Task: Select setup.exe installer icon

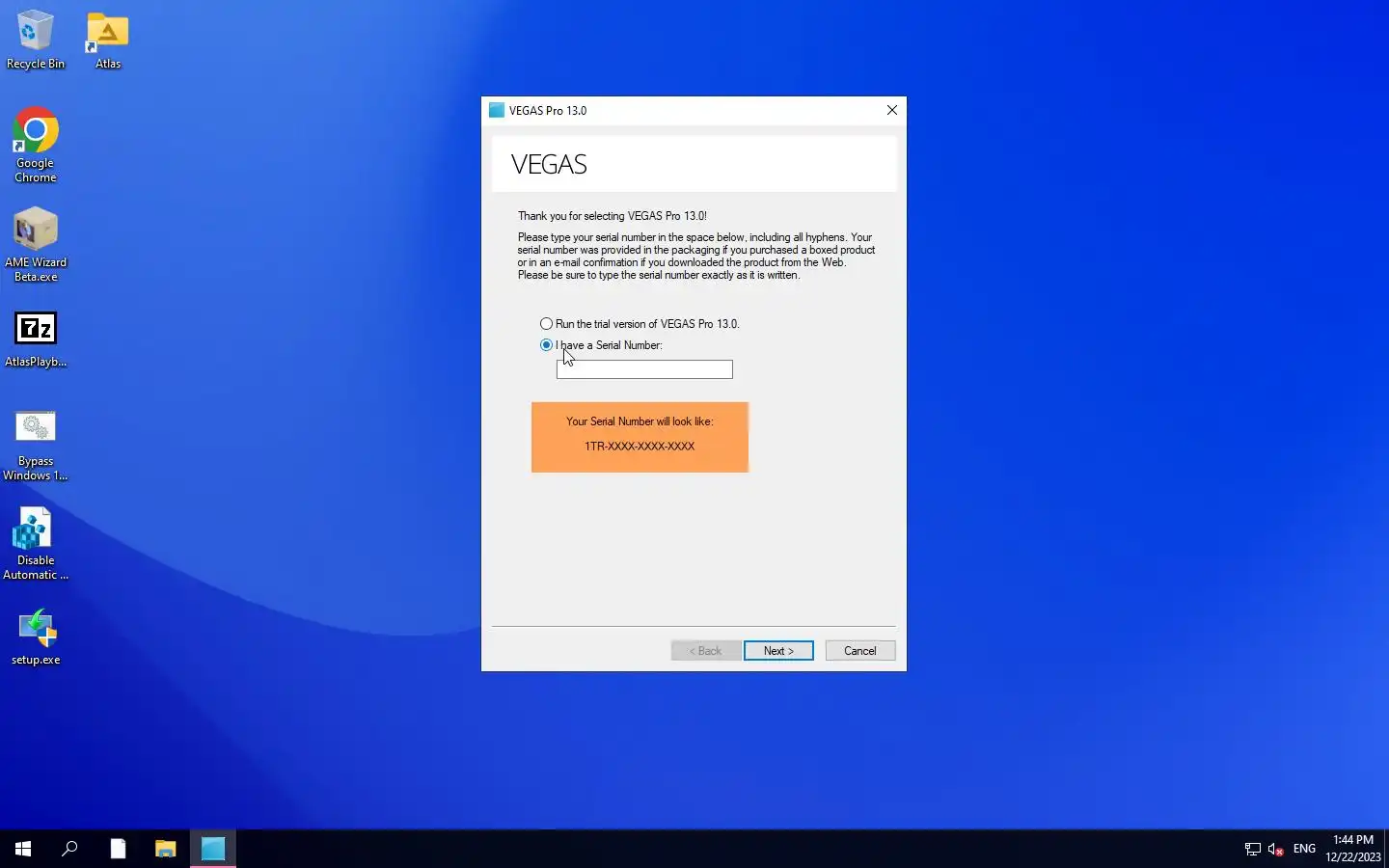Action: click(x=36, y=637)
